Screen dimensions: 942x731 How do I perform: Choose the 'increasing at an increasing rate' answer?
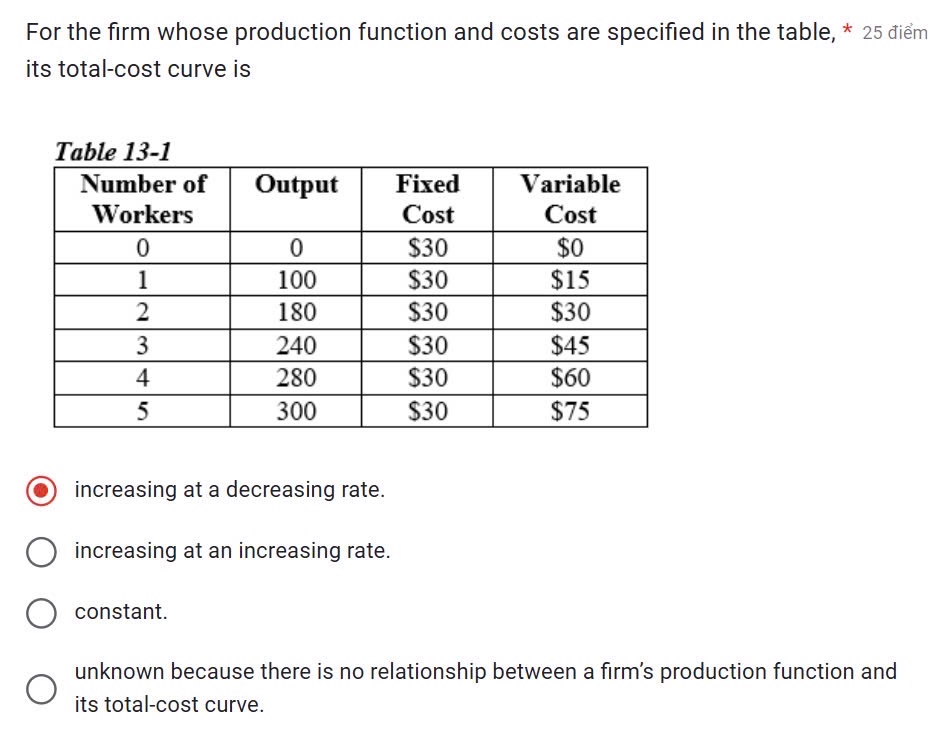42,551
